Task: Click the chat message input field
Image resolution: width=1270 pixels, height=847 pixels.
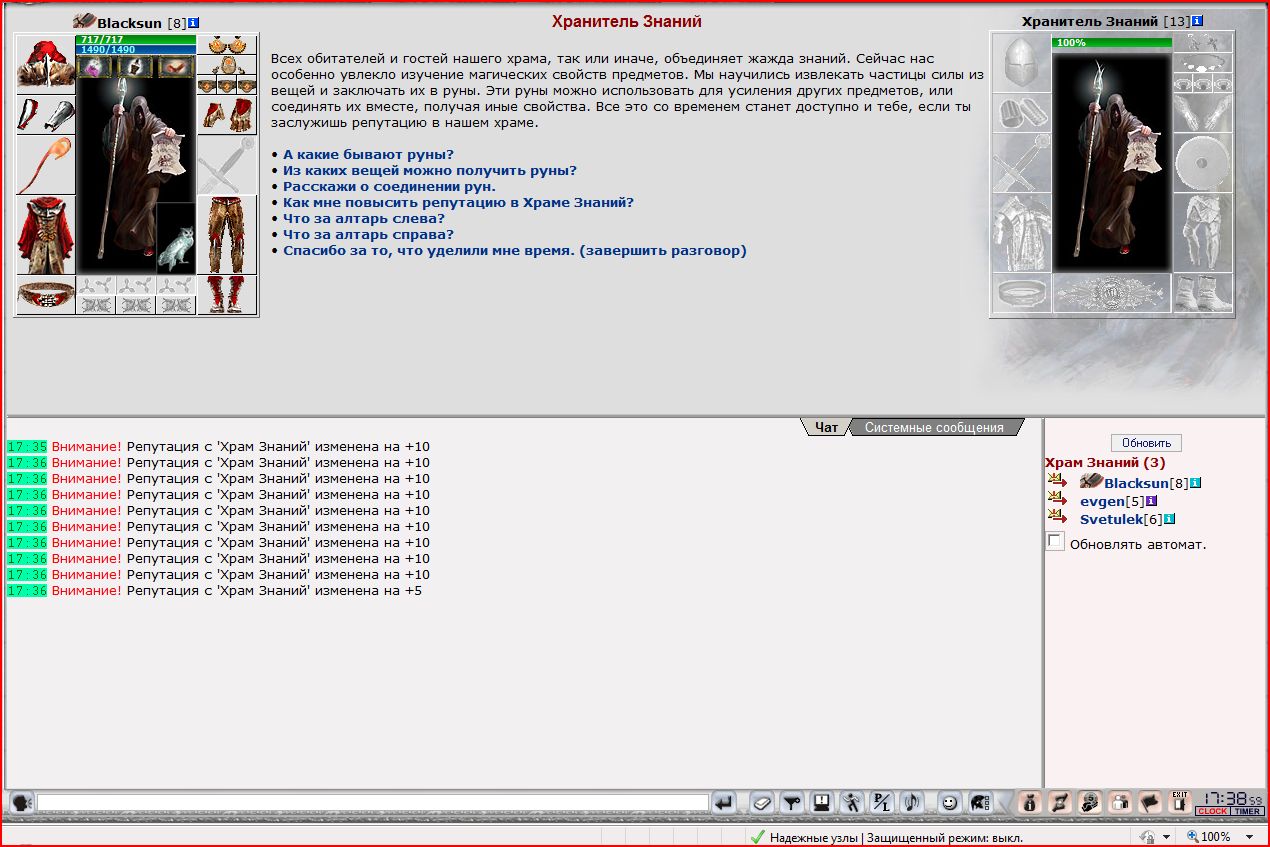Action: point(373,802)
